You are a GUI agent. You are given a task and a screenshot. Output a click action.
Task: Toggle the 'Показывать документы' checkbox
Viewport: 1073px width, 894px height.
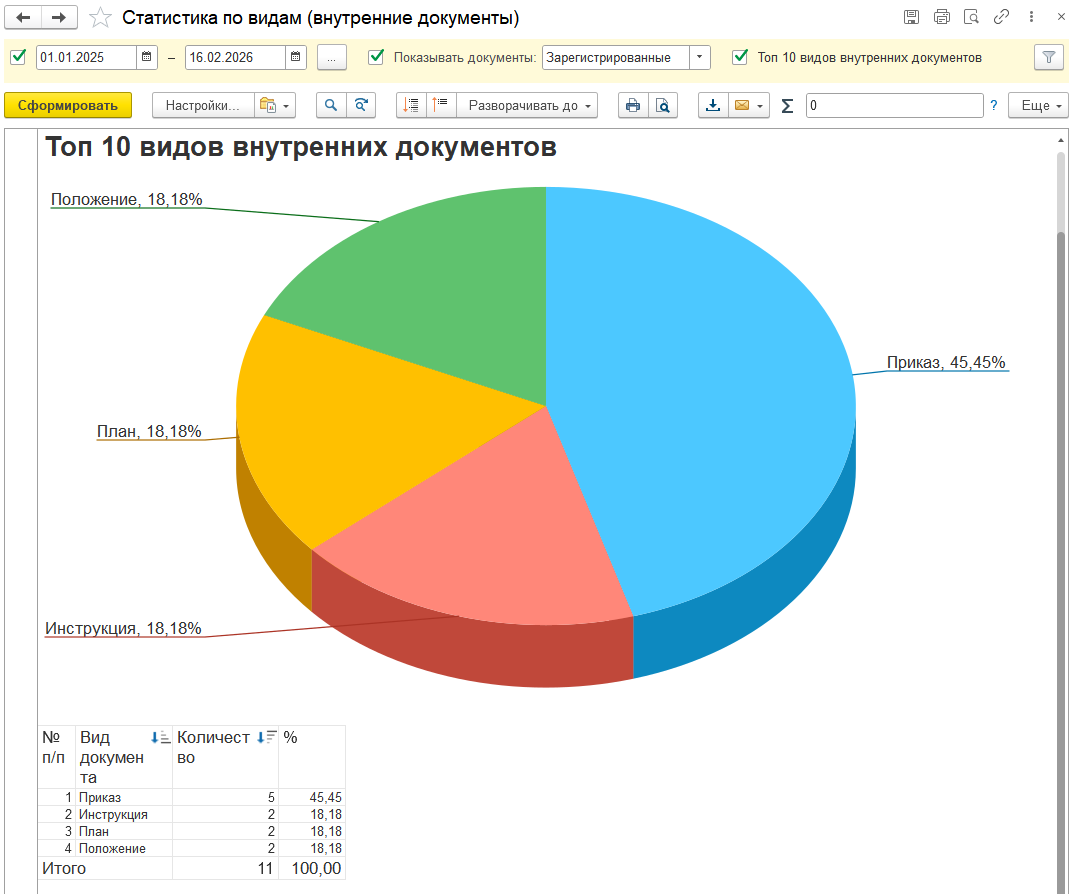pyautogui.click(x=376, y=57)
